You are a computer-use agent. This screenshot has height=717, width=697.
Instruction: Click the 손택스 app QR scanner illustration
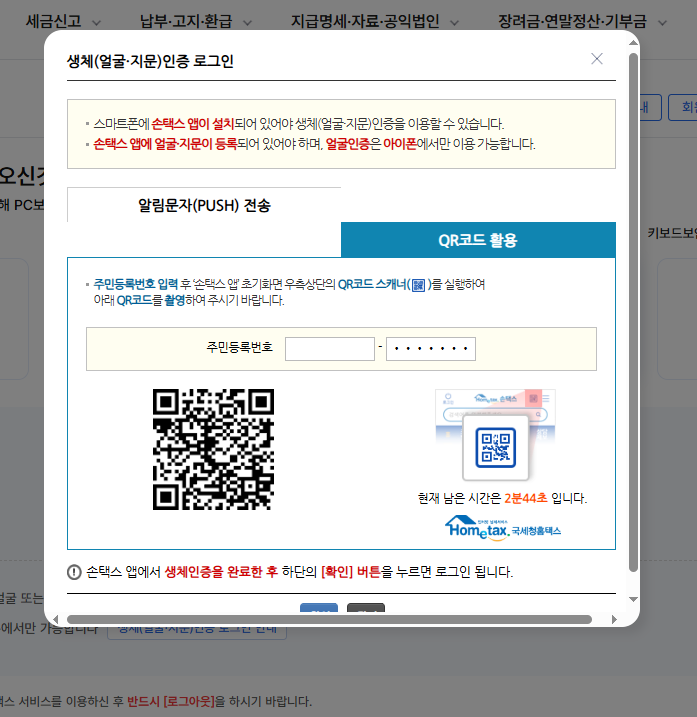point(495,435)
